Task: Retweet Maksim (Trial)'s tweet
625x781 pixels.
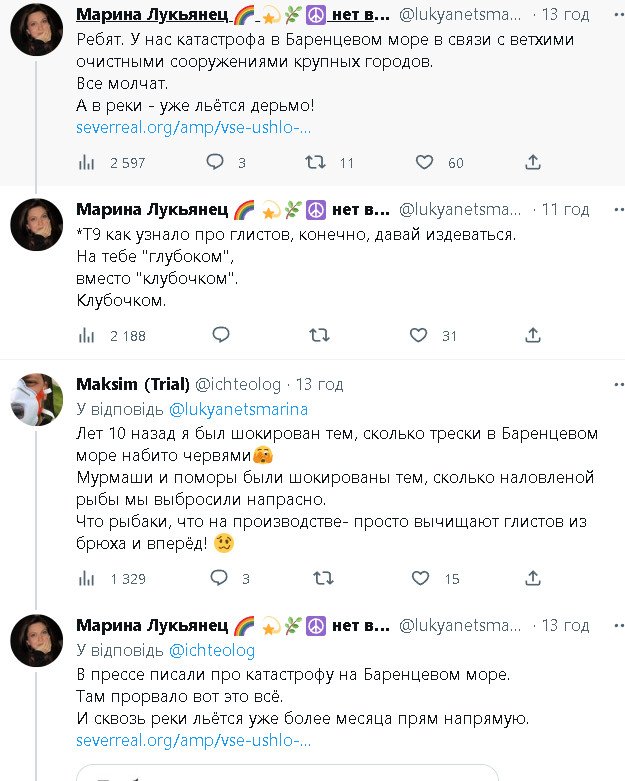Action: pos(321,578)
